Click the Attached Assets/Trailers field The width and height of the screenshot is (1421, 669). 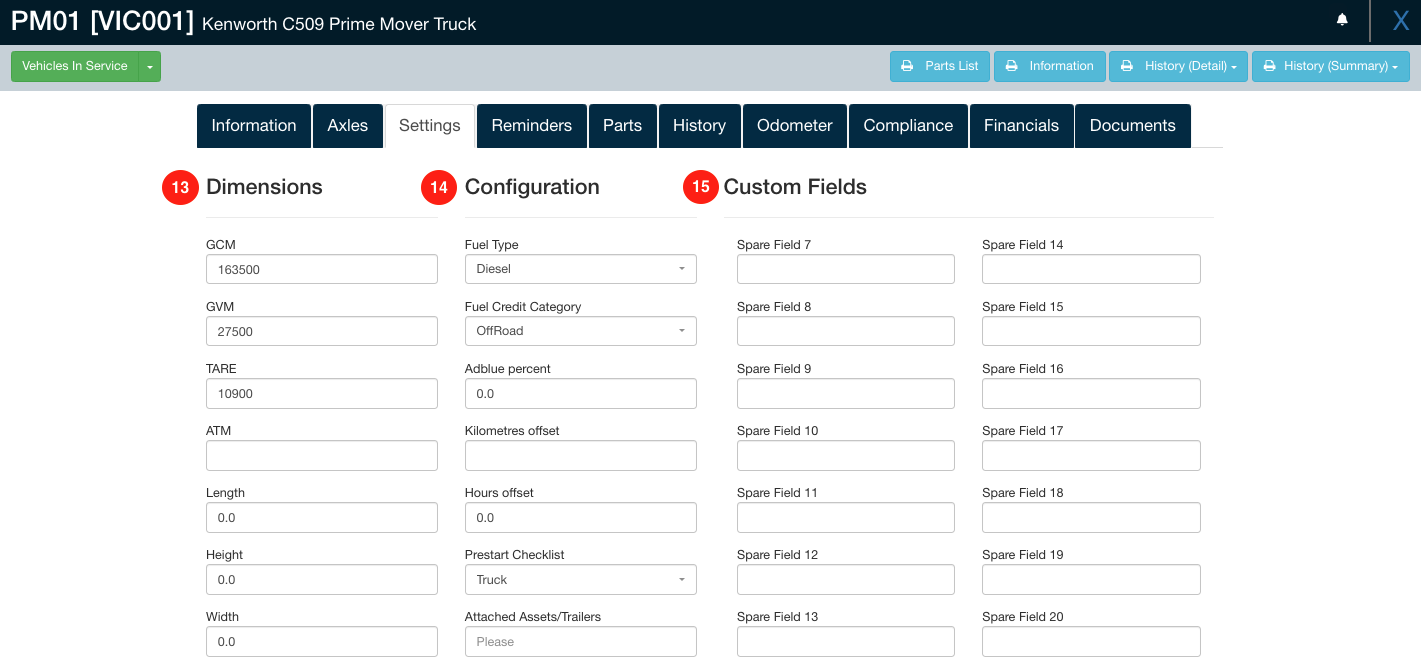click(x=581, y=641)
